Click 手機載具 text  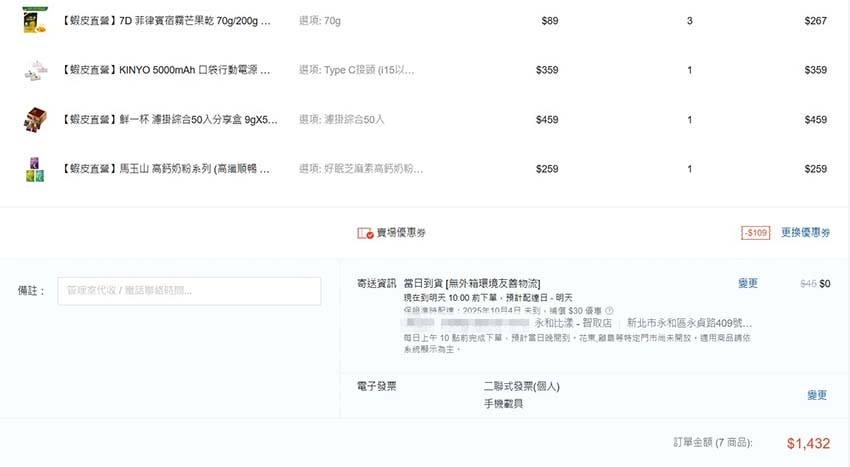503,404
